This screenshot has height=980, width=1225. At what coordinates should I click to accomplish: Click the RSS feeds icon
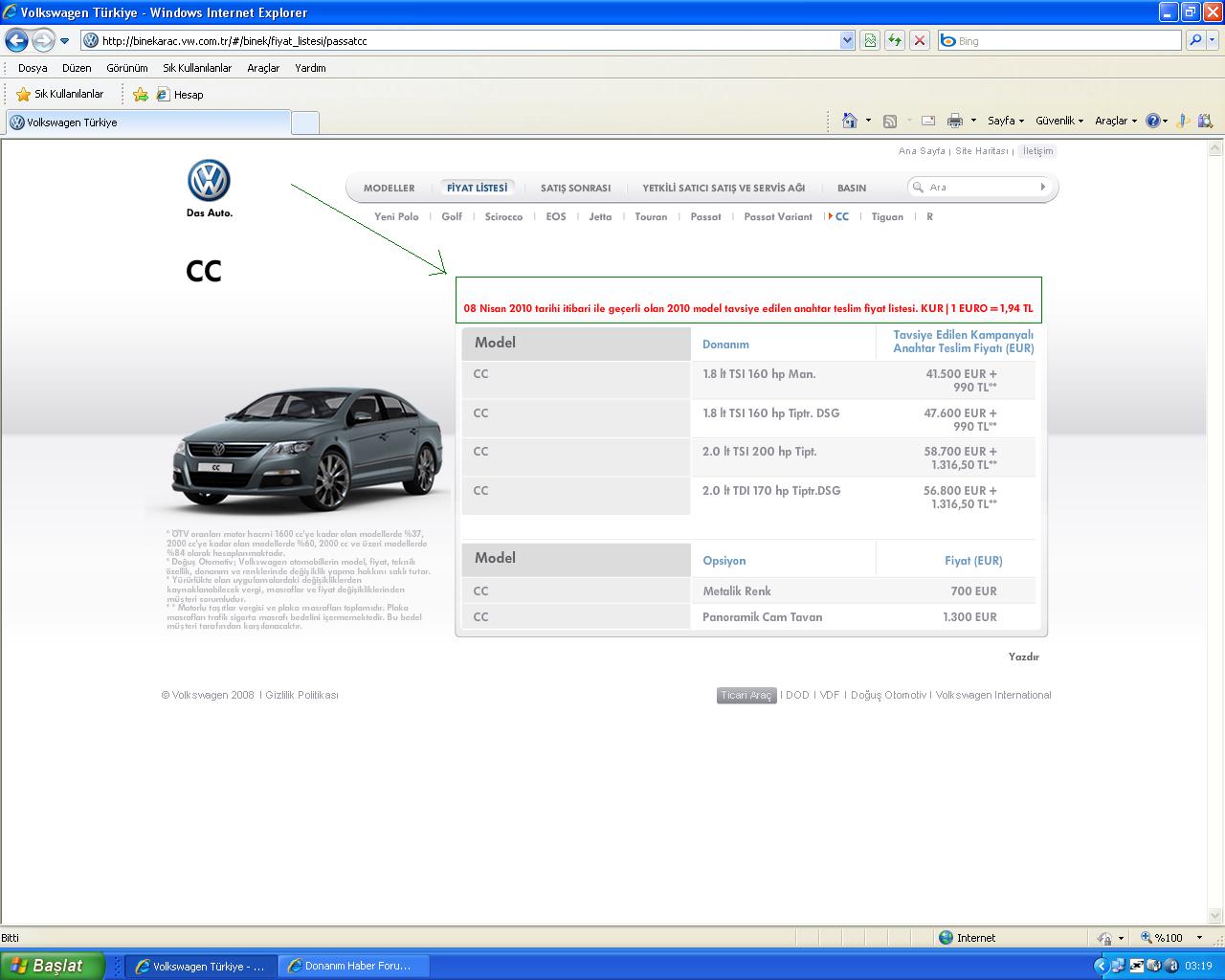click(x=890, y=121)
